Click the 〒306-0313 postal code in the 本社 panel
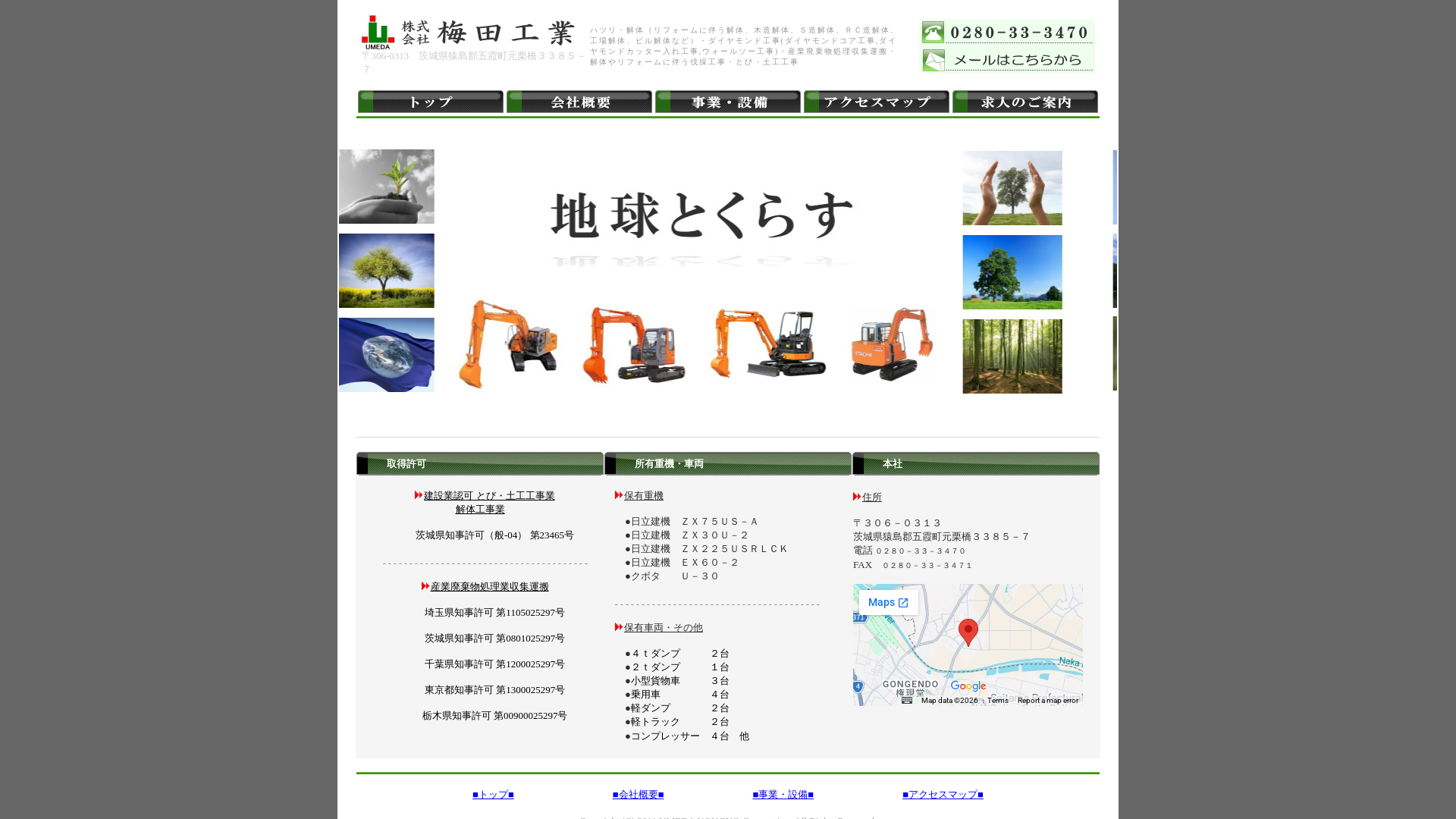Viewport: 1456px width, 819px height. (x=897, y=523)
